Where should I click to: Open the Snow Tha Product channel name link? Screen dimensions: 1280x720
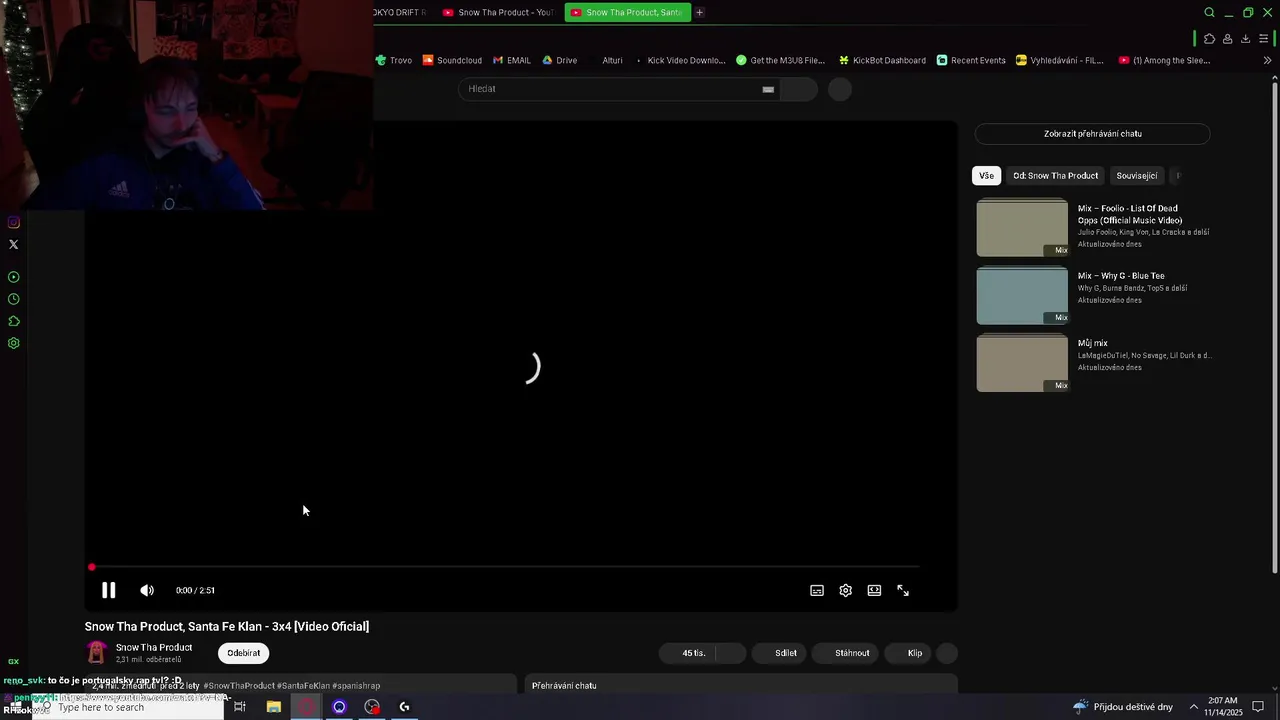[x=154, y=647]
